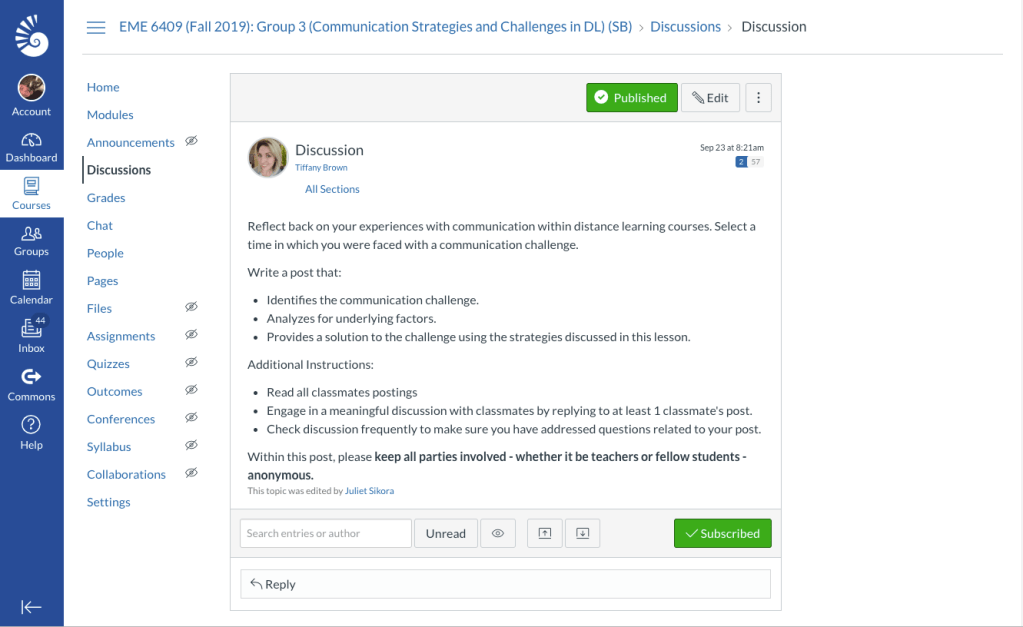Toggle the show unread entries eye button
The height and width of the screenshot is (627, 1023).
click(497, 533)
